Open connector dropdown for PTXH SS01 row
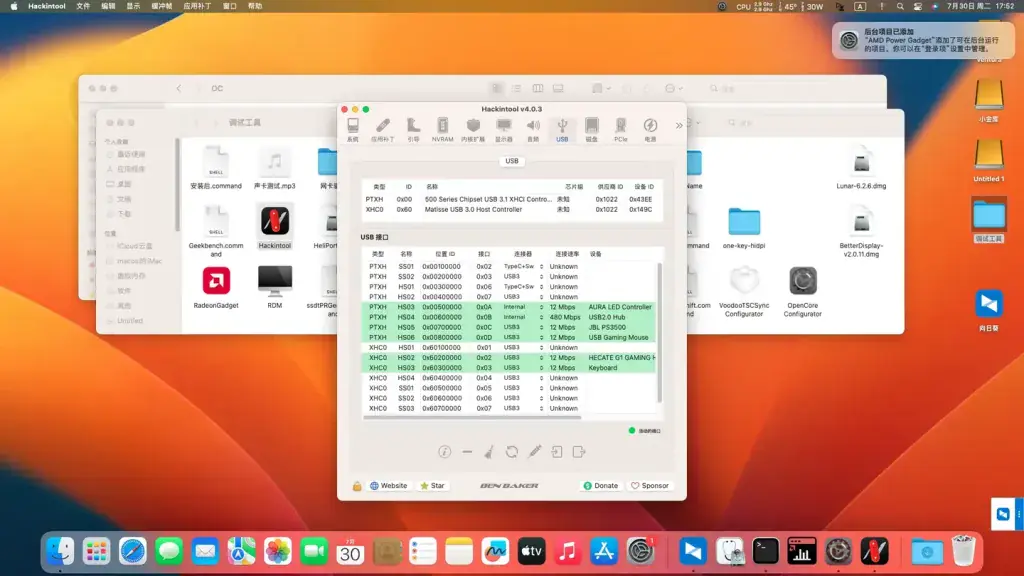The image size is (1024, 576). pos(541,266)
